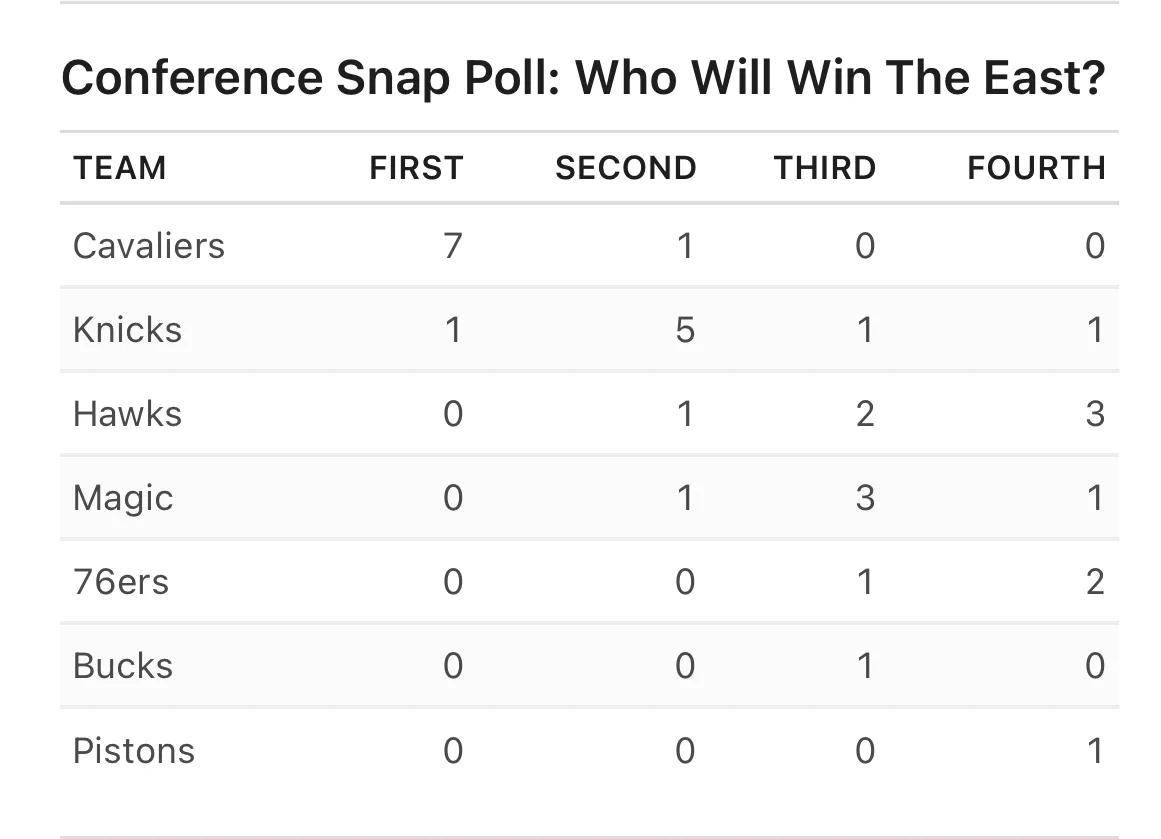Viewport: 1161px width, 839px height.
Task: Click the Magic team name
Action: coord(123,498)
